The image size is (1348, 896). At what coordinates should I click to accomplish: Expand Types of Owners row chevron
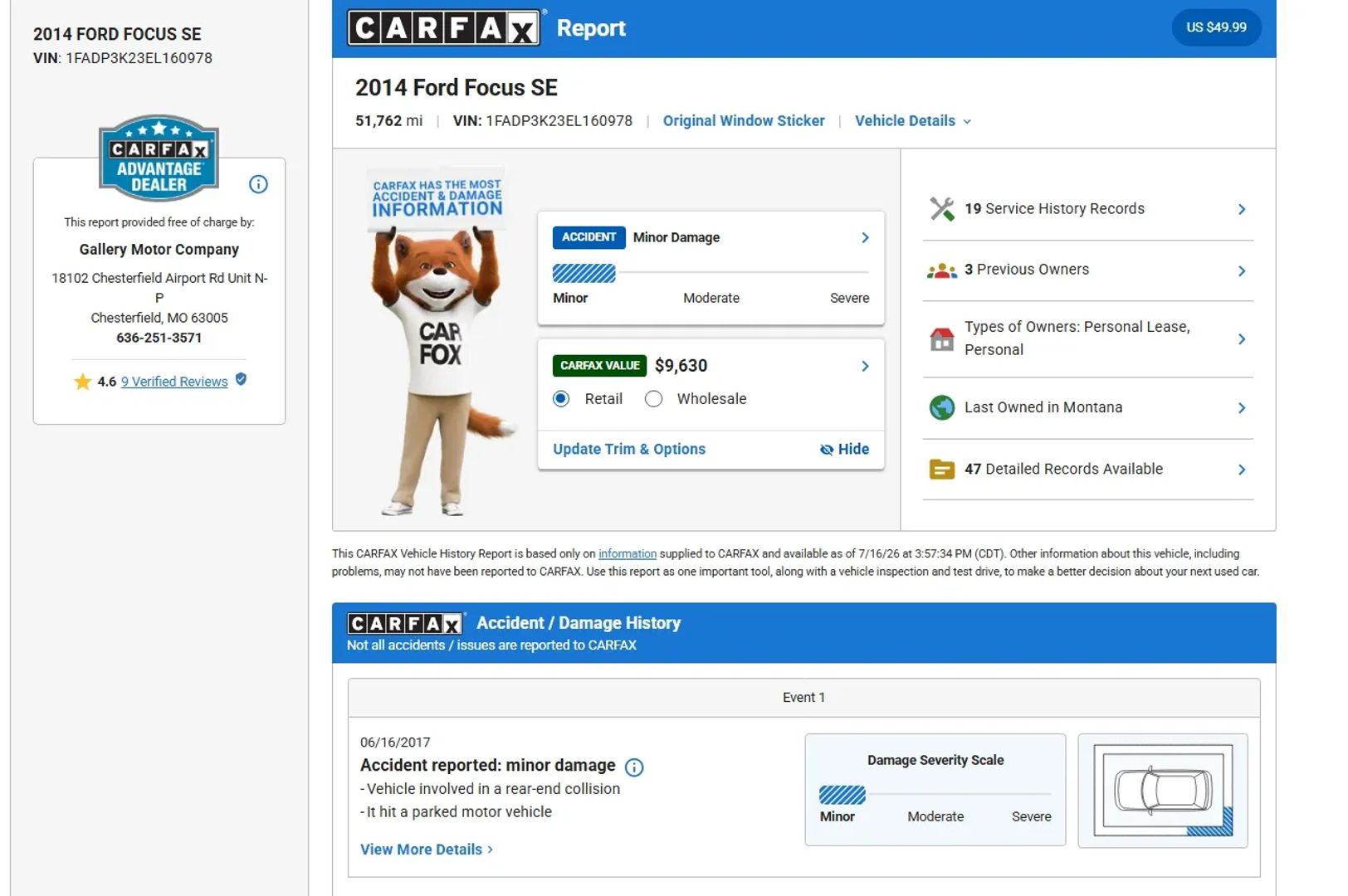pyautogui.click(x=1242, y=339)
